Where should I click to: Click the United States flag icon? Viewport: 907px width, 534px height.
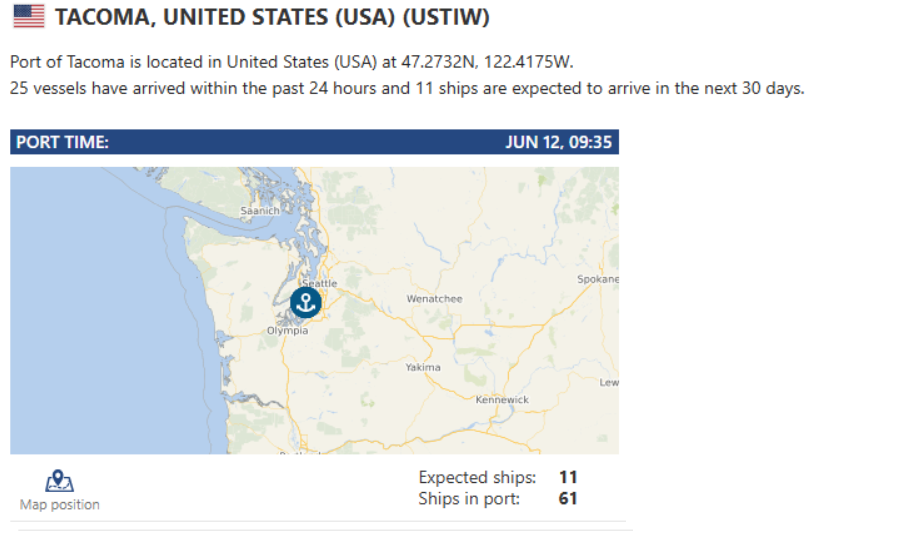29,16
